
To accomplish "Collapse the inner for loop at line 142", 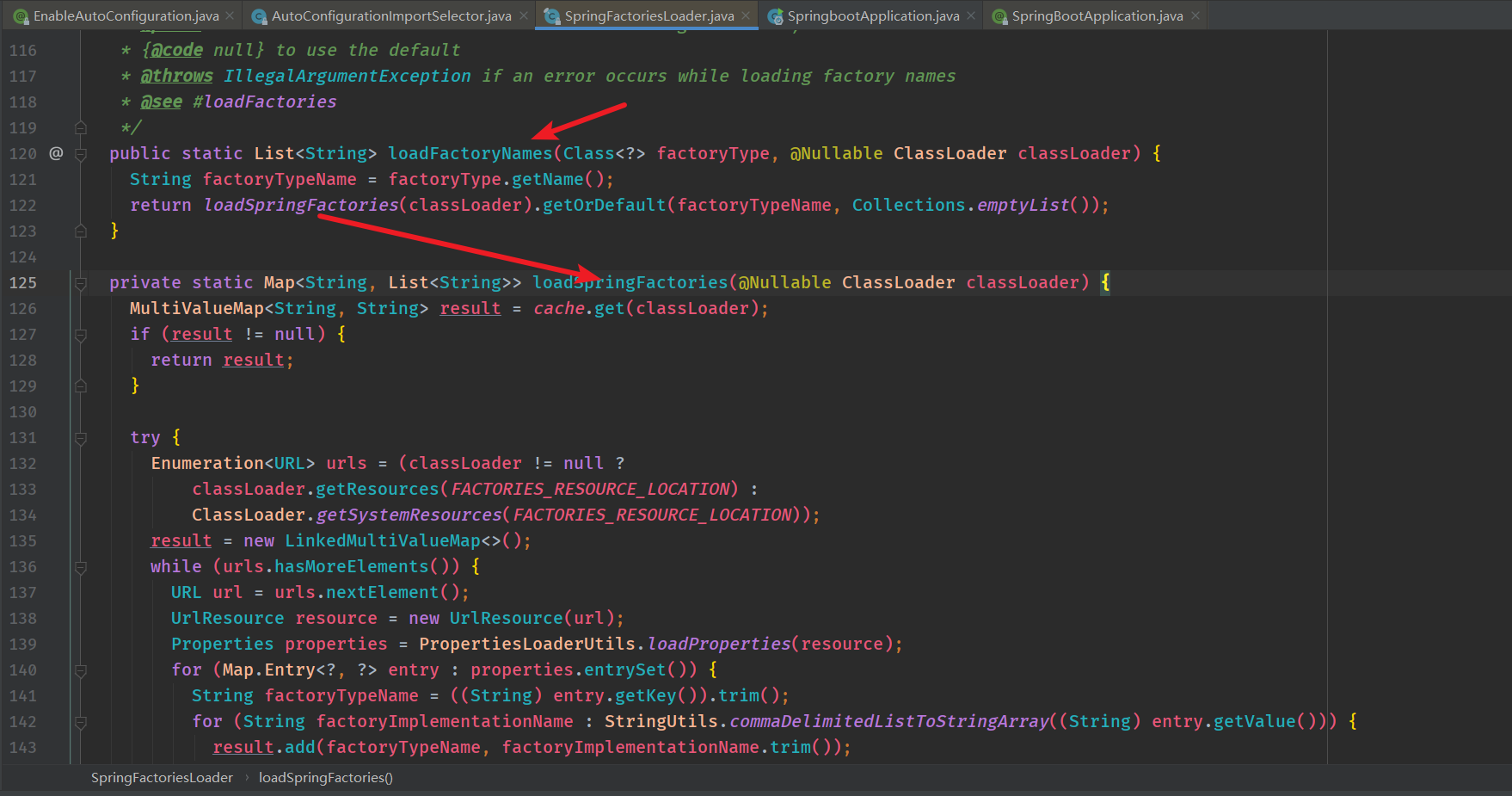I will point(81,722).
